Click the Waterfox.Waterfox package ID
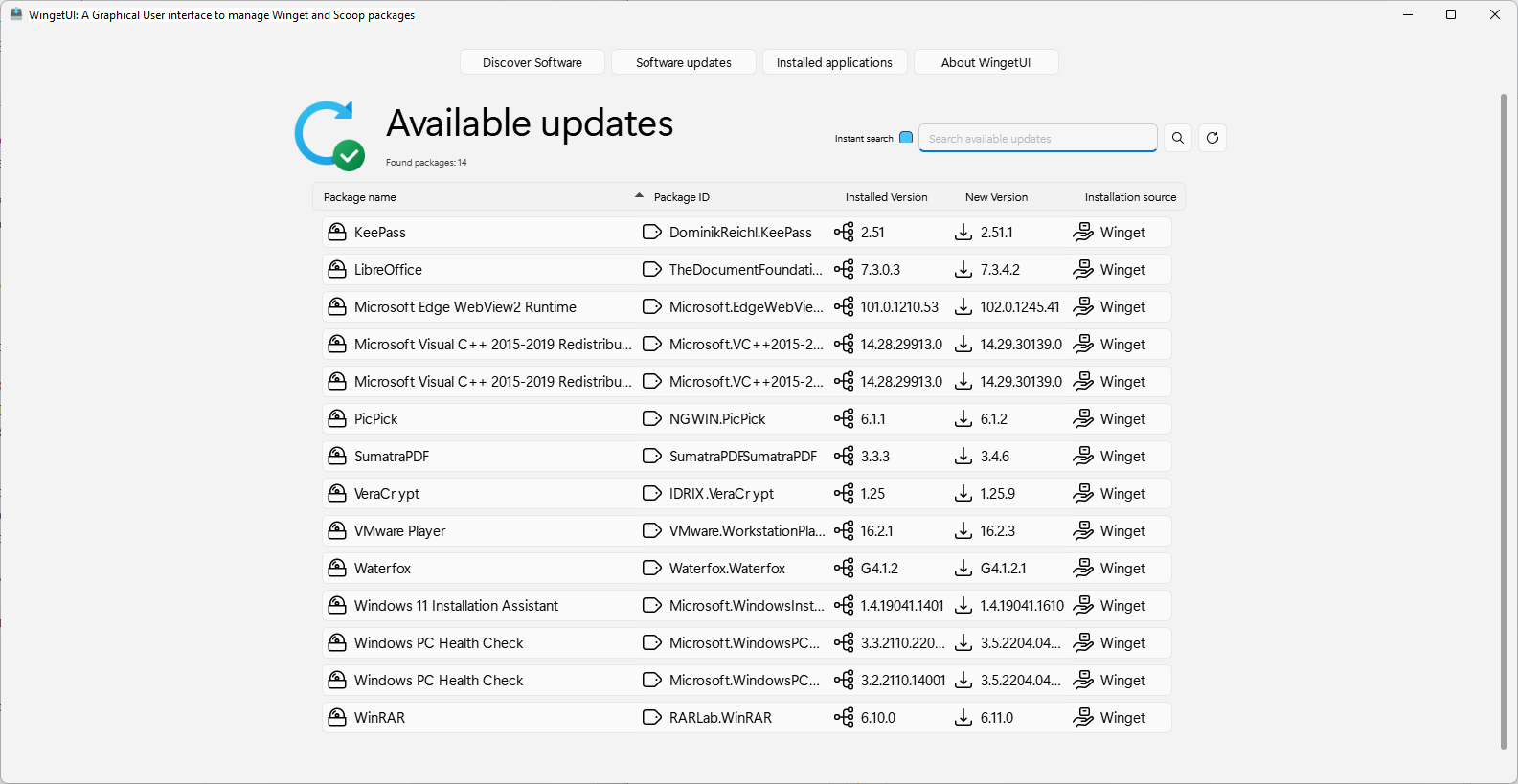Screen dimensions: 1518x784 (x=727, y=569)
